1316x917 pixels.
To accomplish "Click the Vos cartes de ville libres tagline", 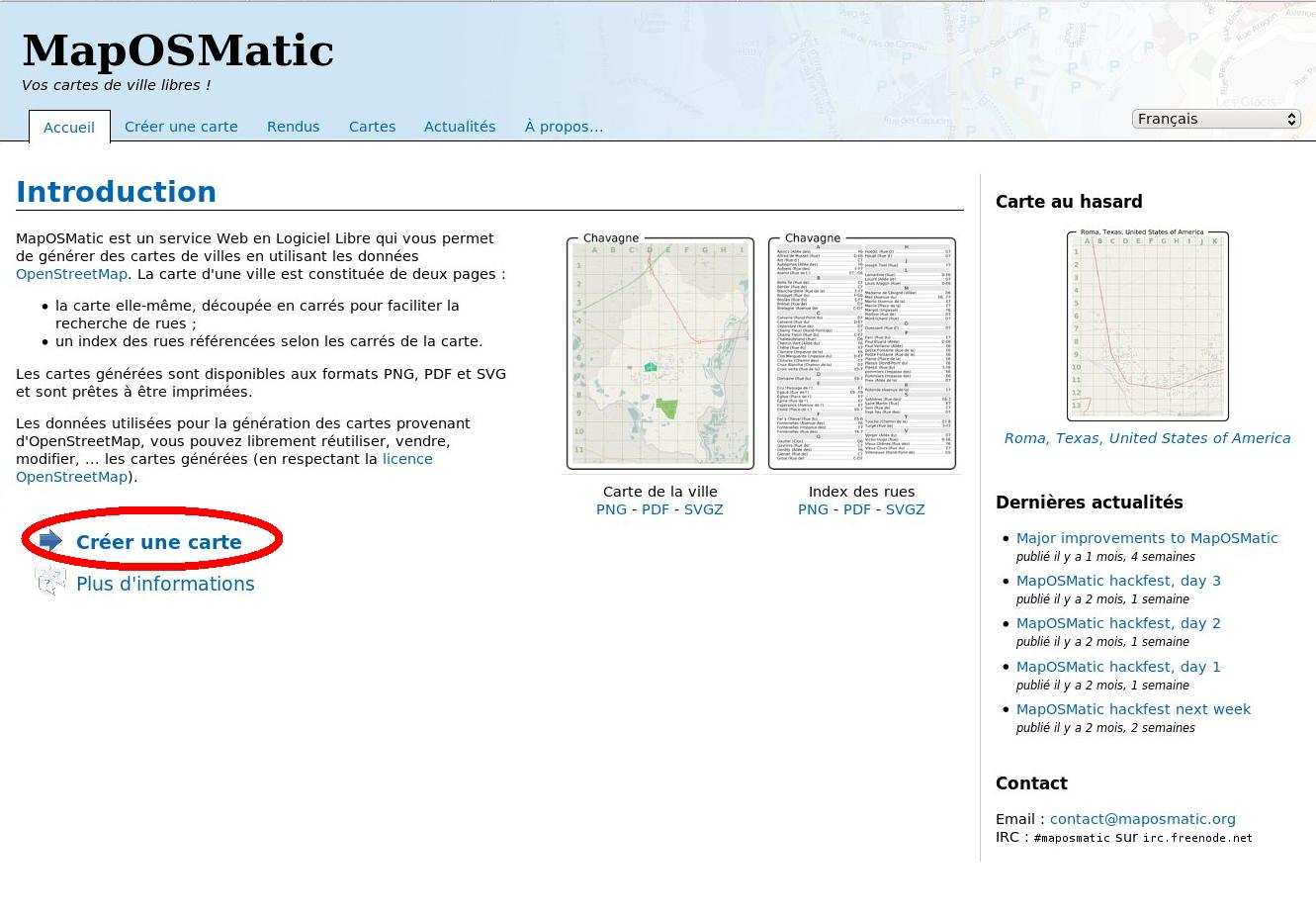I will point(116,85).
